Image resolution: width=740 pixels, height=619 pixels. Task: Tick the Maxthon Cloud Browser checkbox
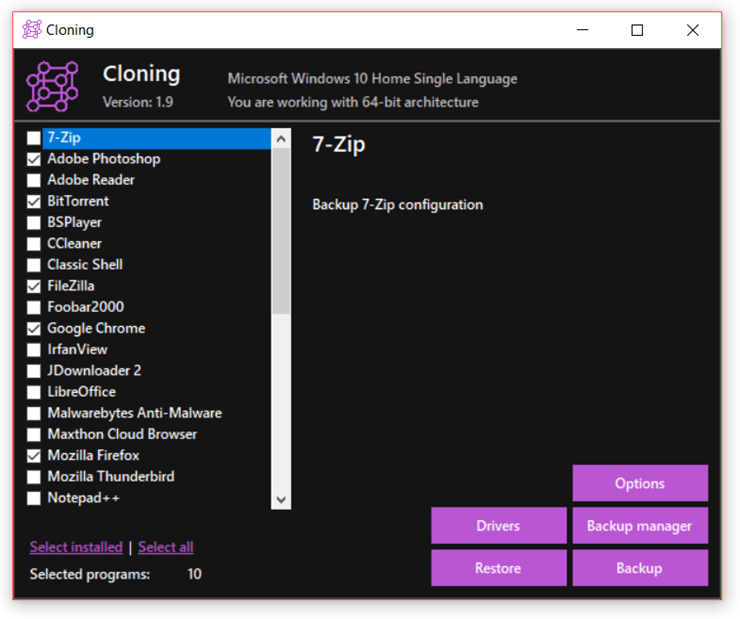pos(34,435)
